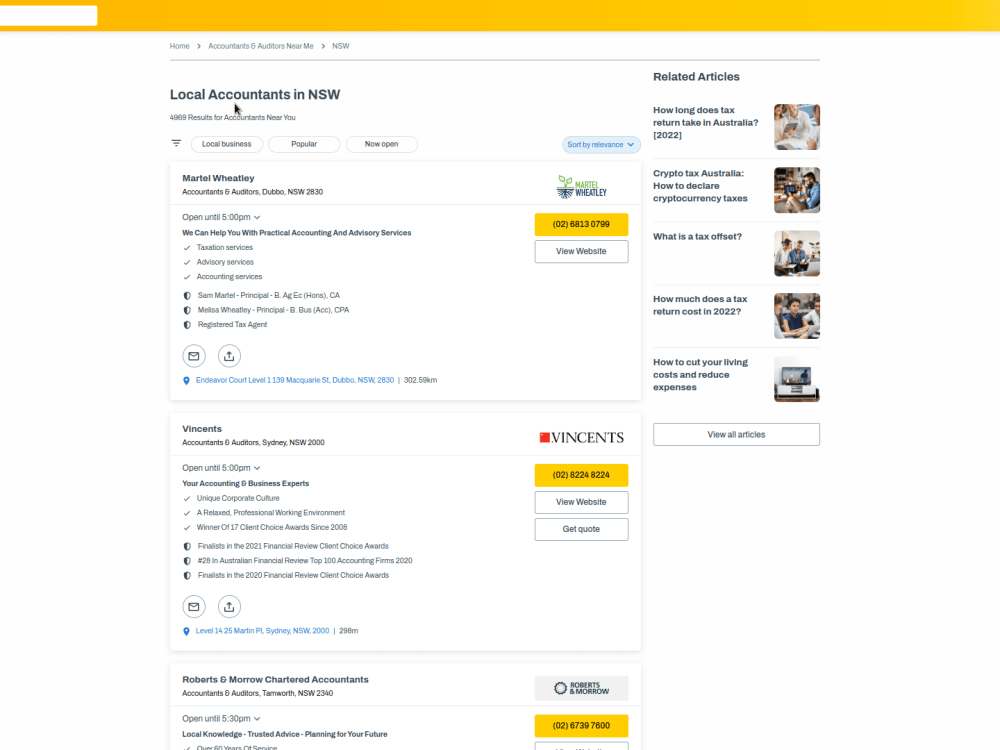Image resolution: width=1000 pixels, height=750 pixels.
Task: Open the Martel Wheatley listing title
Action: click(218, 178)
